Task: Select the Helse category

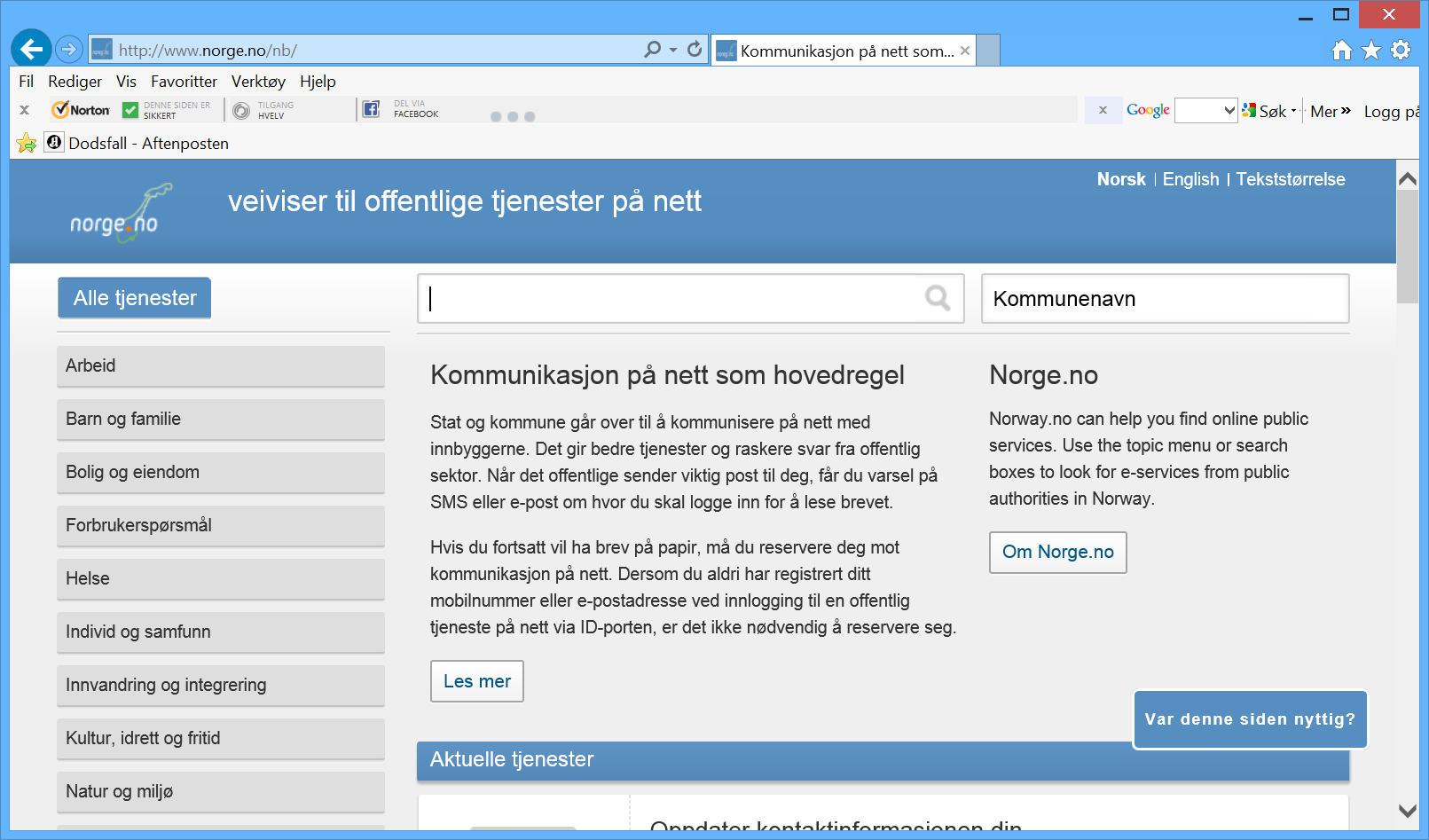Action: tap(221, 579)
